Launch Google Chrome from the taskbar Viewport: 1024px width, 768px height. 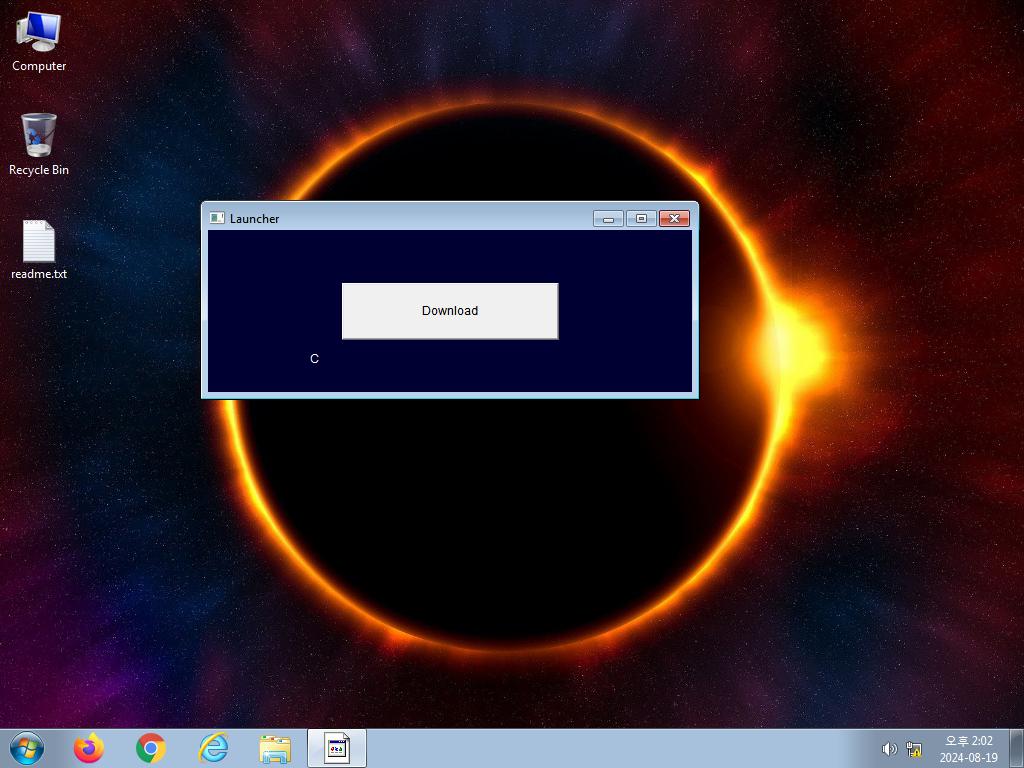(151, 748)
